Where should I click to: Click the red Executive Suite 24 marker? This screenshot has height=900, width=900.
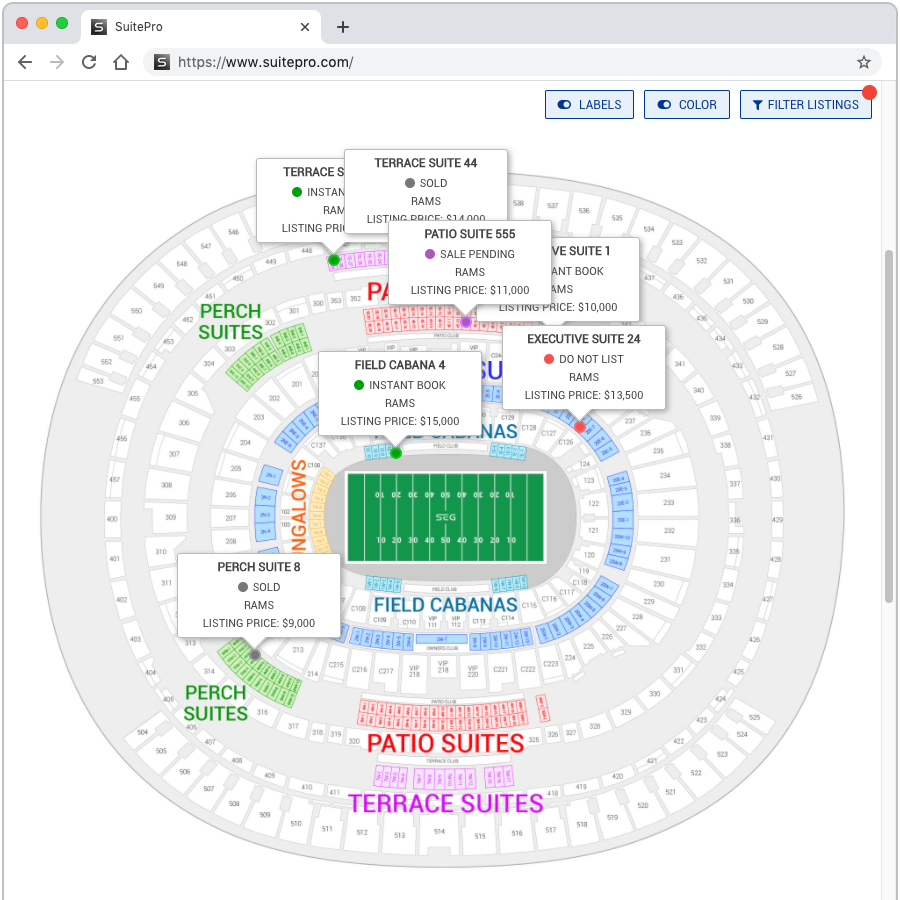coord(580,427)
